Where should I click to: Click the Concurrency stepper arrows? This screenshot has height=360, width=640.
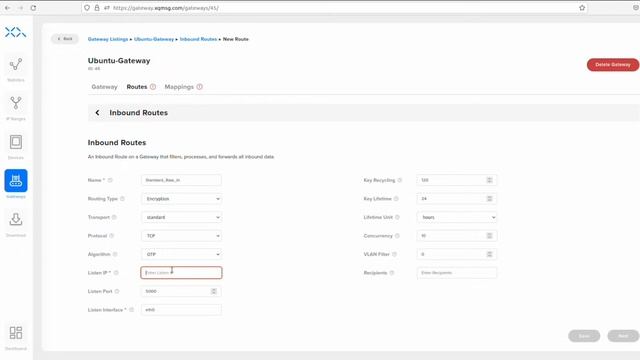(489, 236)
